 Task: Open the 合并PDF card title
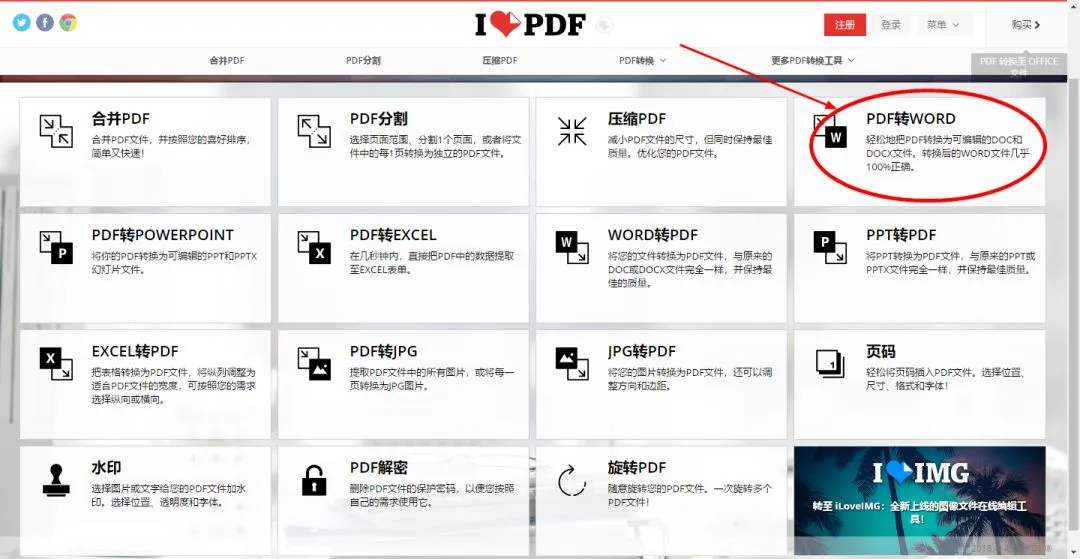[121, 118]
